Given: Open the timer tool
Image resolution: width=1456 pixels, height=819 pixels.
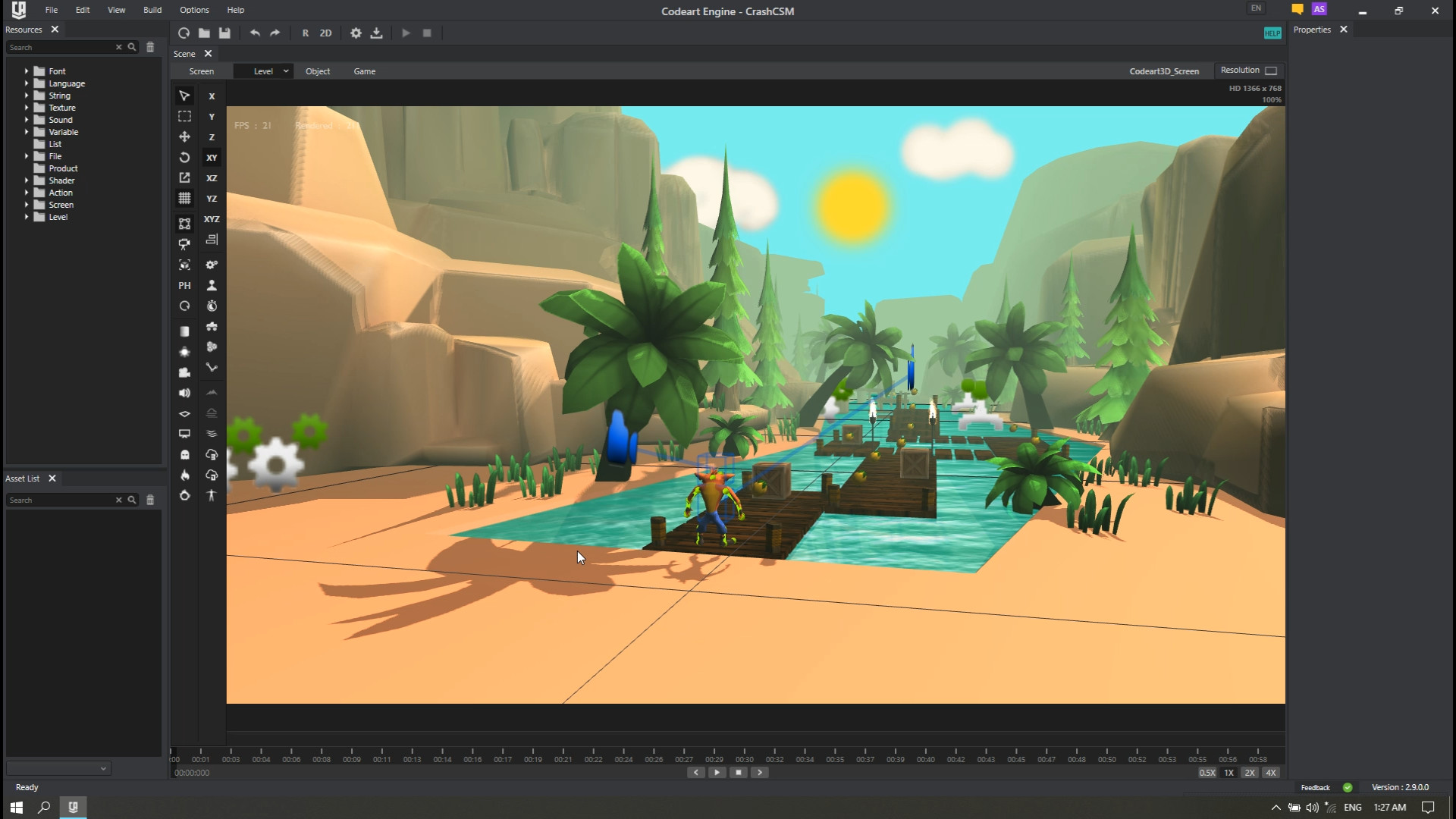Looking at the screenshot, I should (212, 306).
